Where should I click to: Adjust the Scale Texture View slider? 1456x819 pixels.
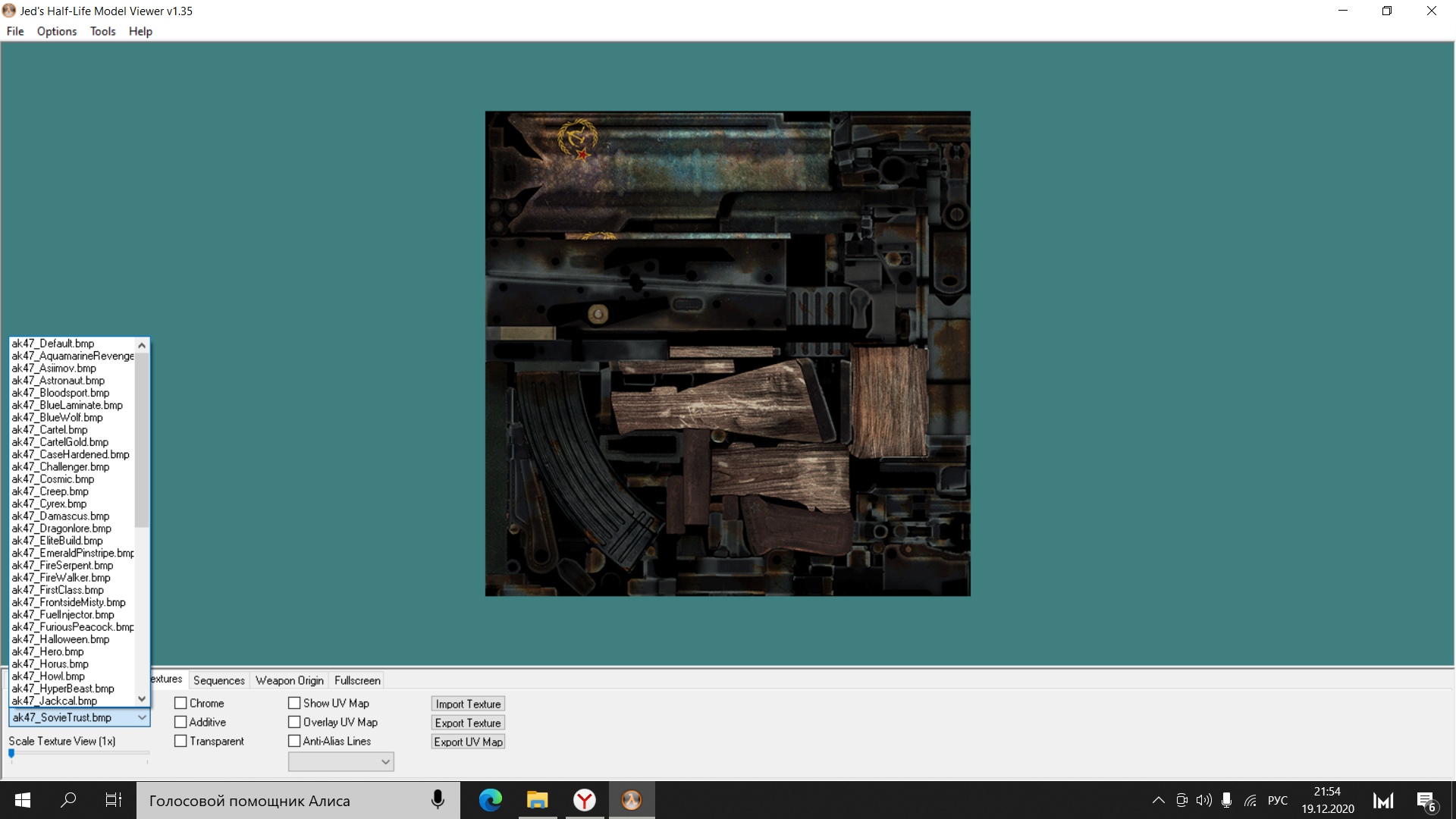(x=11, y=753)
